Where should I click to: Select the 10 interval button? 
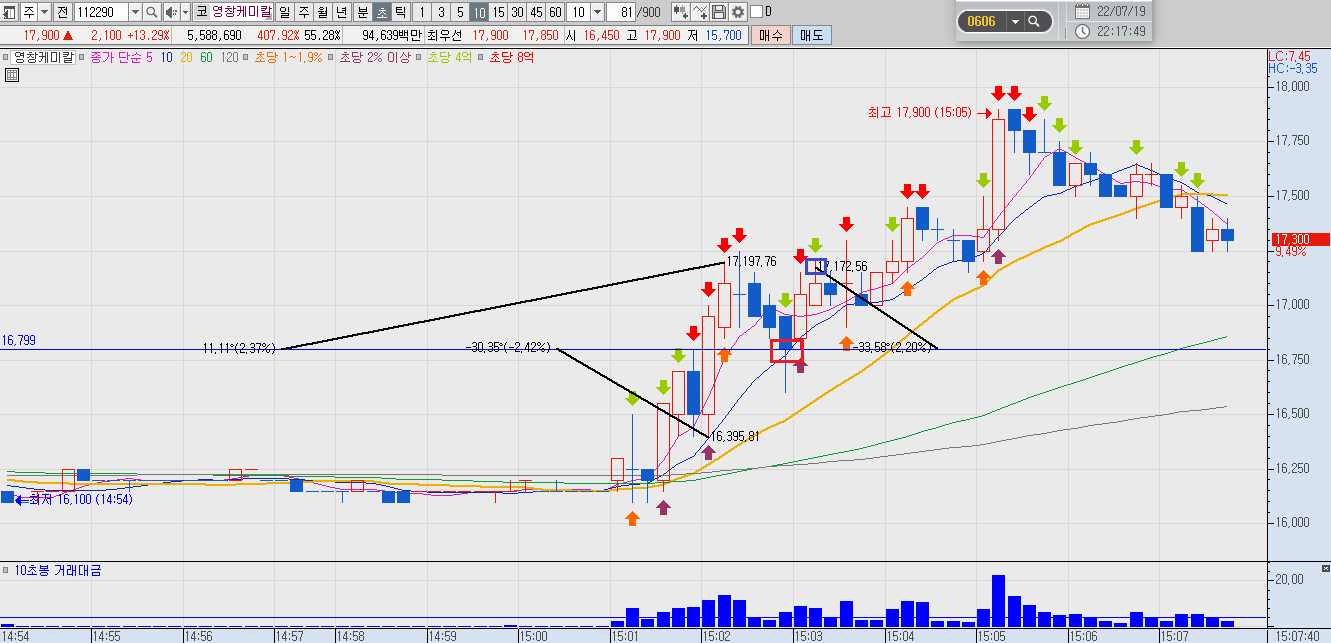point(479,12)
